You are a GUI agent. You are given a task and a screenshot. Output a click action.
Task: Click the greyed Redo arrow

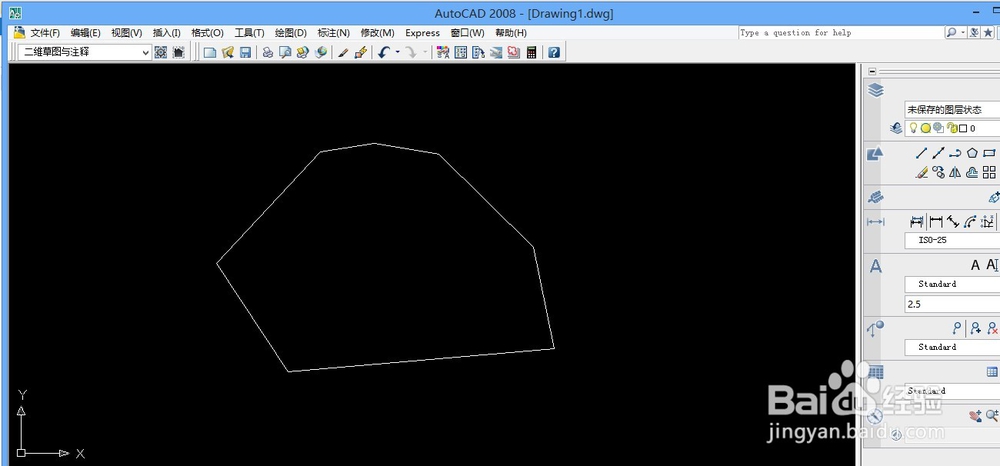411,52
